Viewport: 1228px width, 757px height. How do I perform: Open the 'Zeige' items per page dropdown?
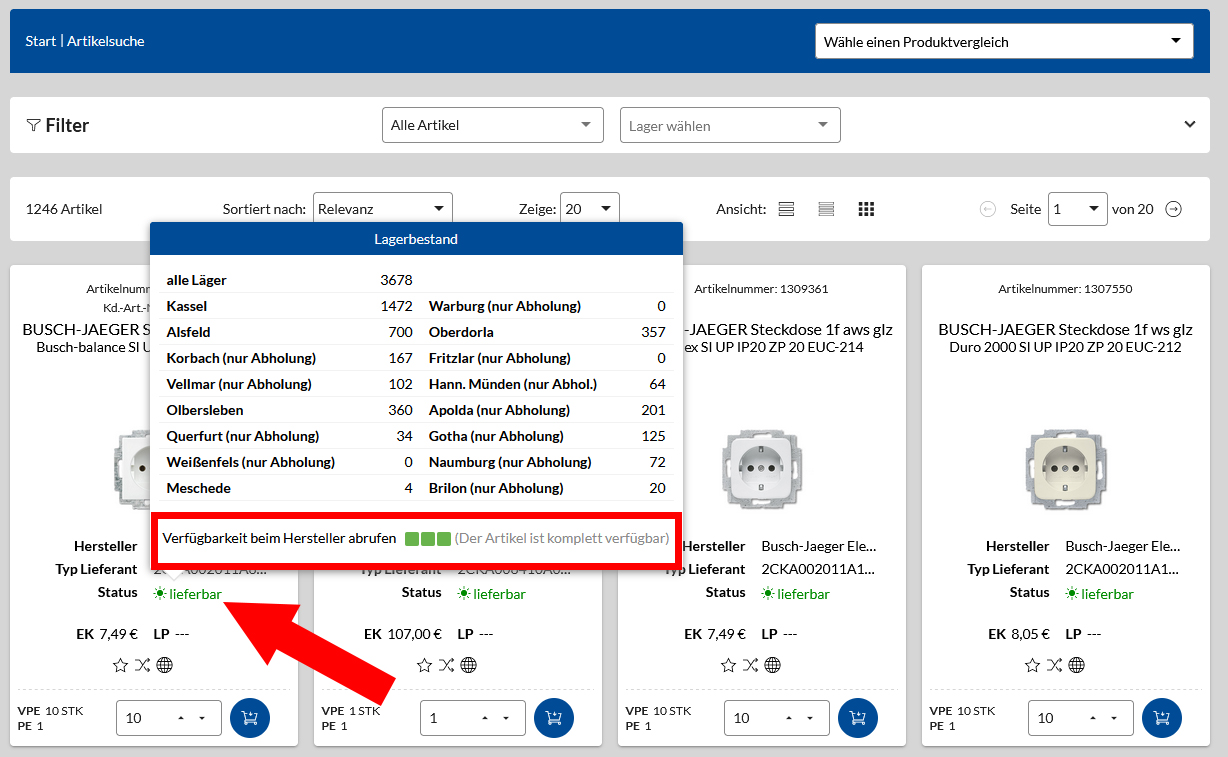(590, 209)
